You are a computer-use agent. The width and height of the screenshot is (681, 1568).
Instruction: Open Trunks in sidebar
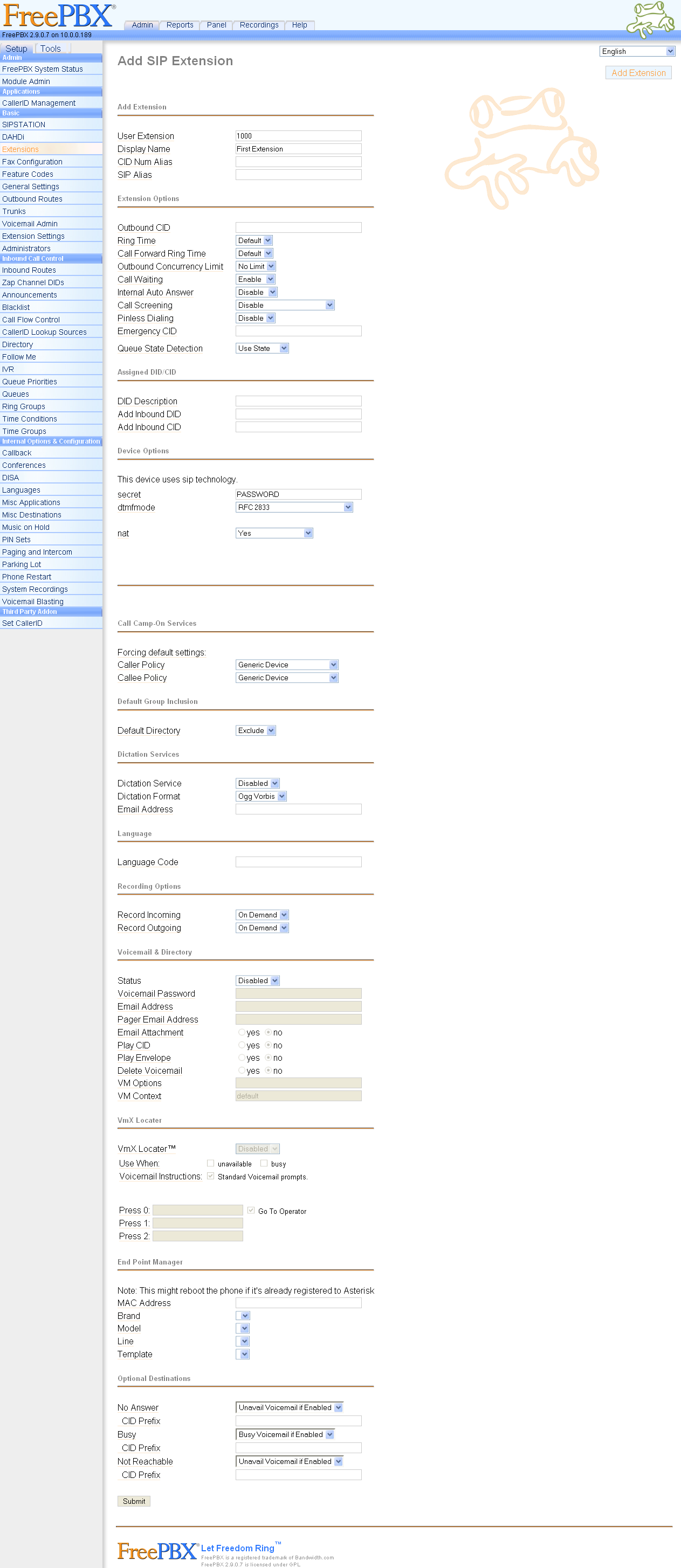pos(14,211)
